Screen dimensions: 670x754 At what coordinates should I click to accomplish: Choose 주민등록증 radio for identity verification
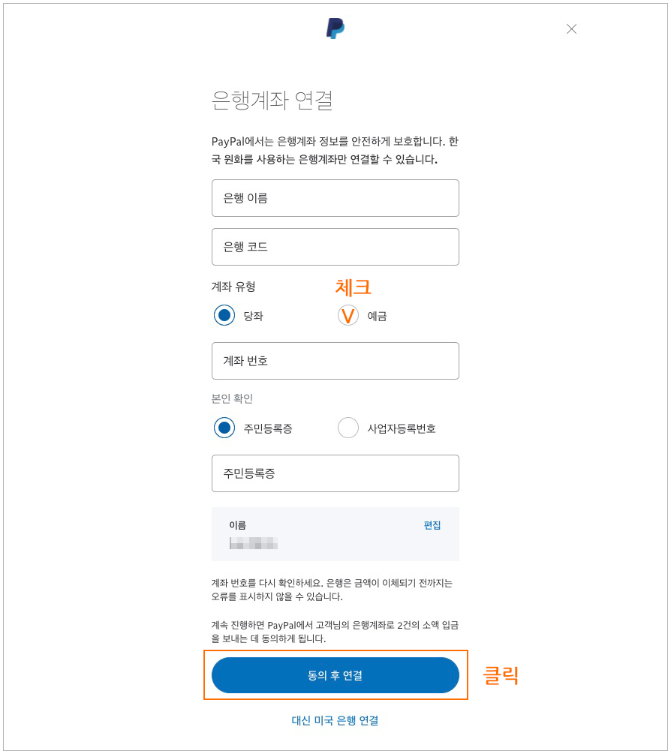point(224,427)
